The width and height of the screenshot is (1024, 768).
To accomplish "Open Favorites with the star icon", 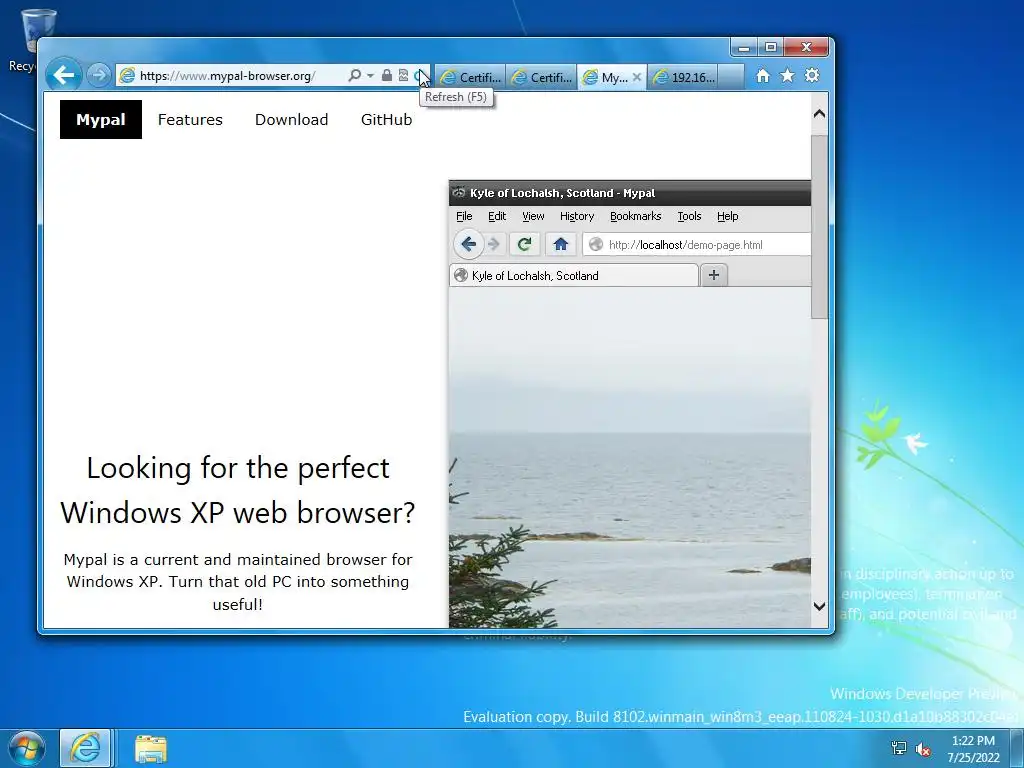I will (788, 76).
